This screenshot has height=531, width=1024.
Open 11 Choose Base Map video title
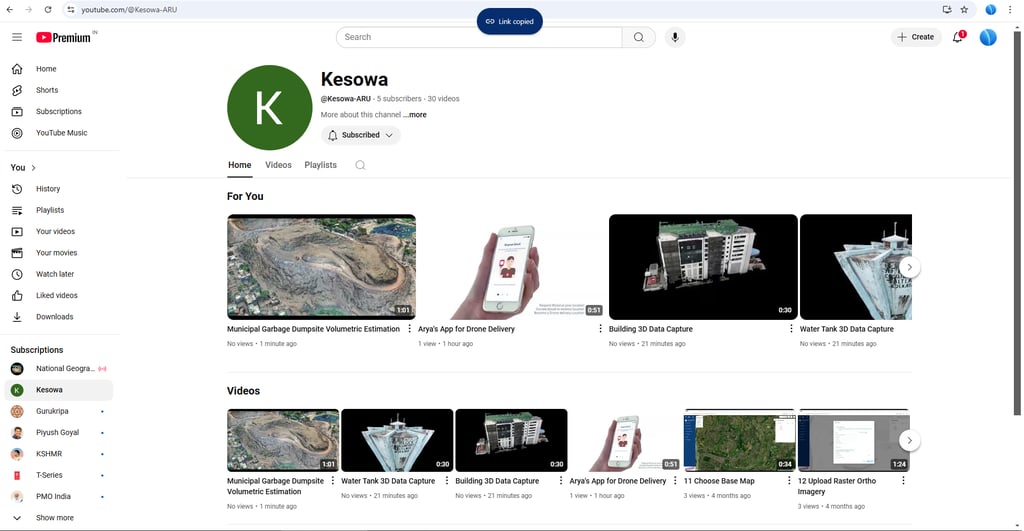tap(719, 481)
